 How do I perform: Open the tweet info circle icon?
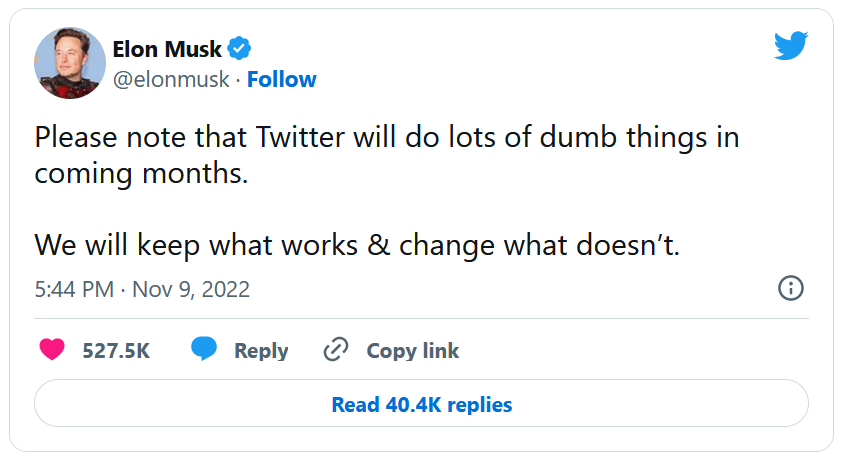pos(791,289)
